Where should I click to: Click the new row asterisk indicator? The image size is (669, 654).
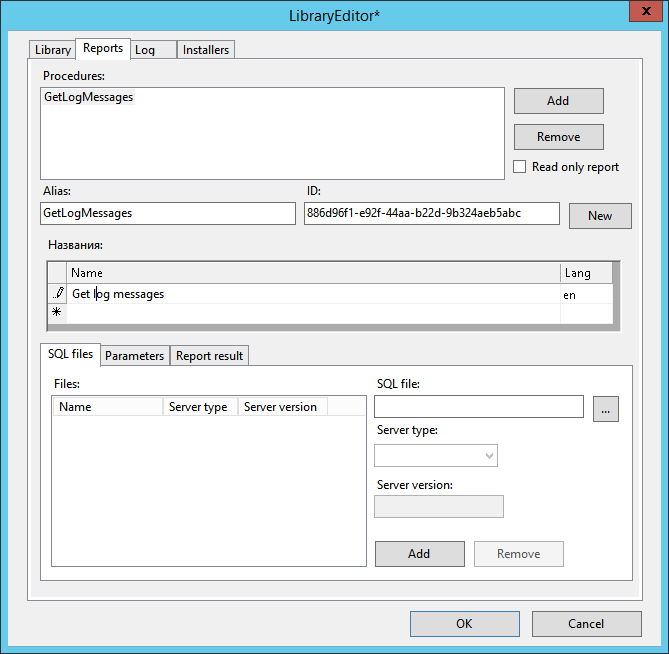tap(57, 313)
